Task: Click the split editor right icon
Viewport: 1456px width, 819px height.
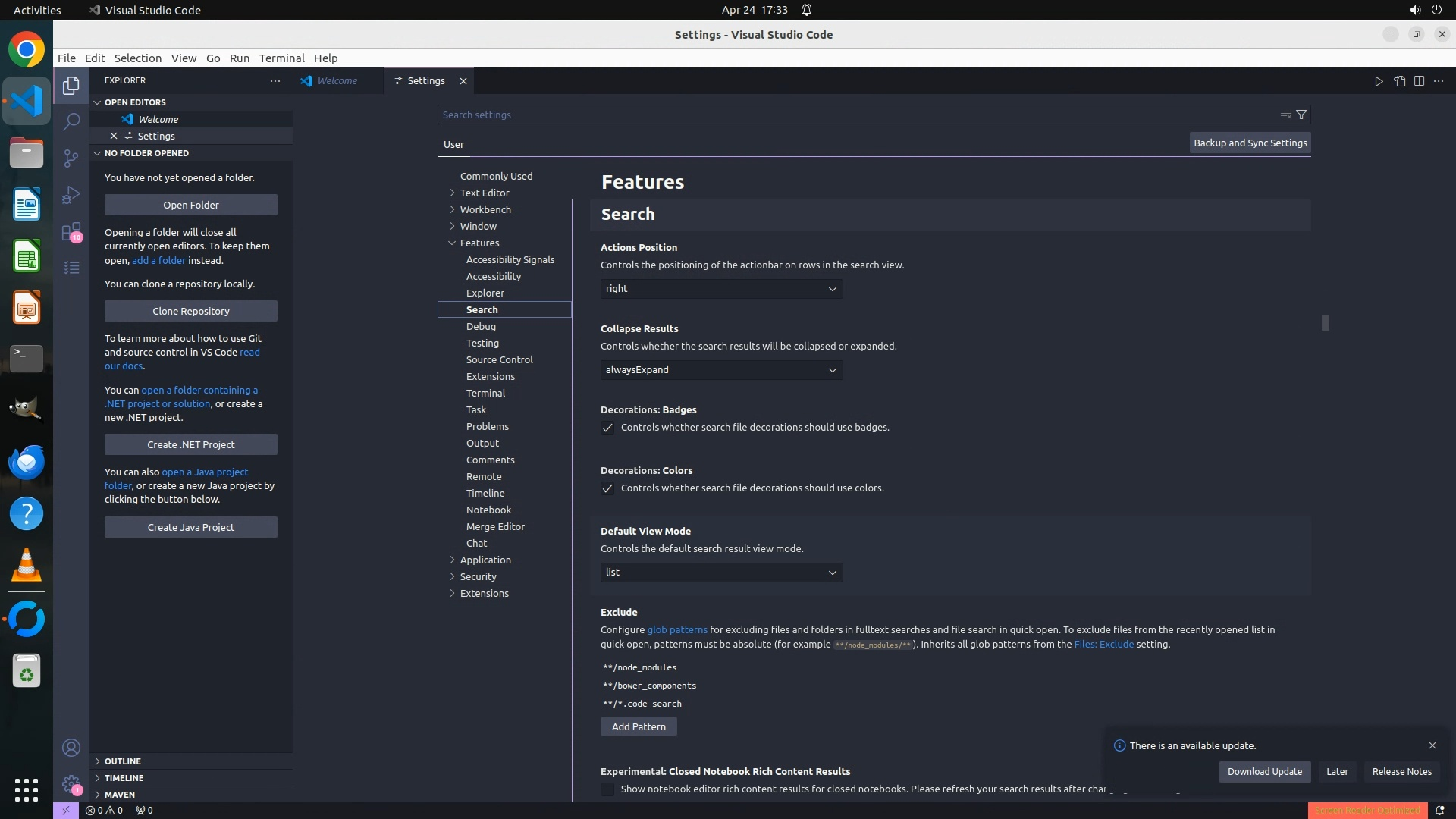Action: tap(1419, 81)
